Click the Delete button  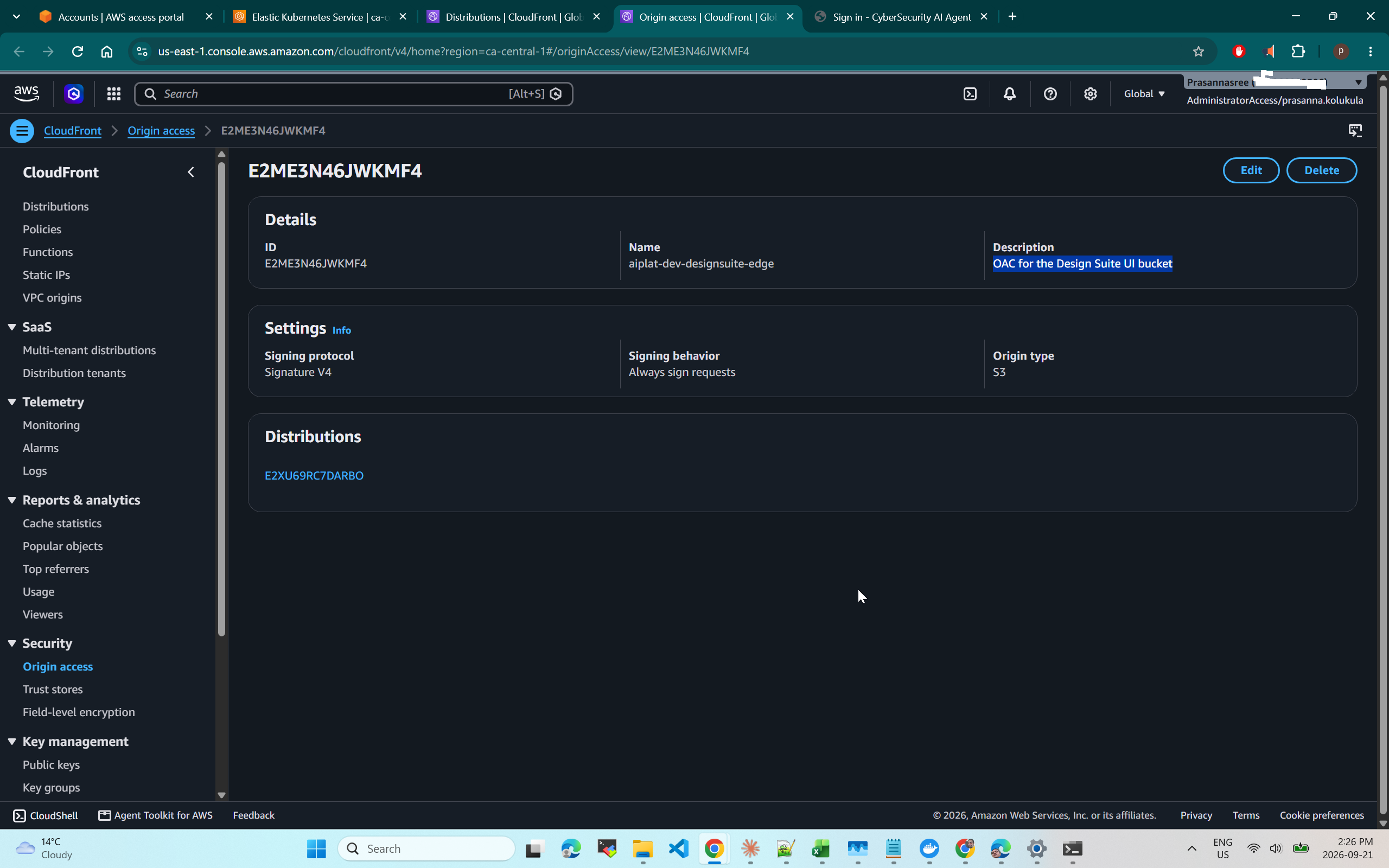pos(1321,170)
